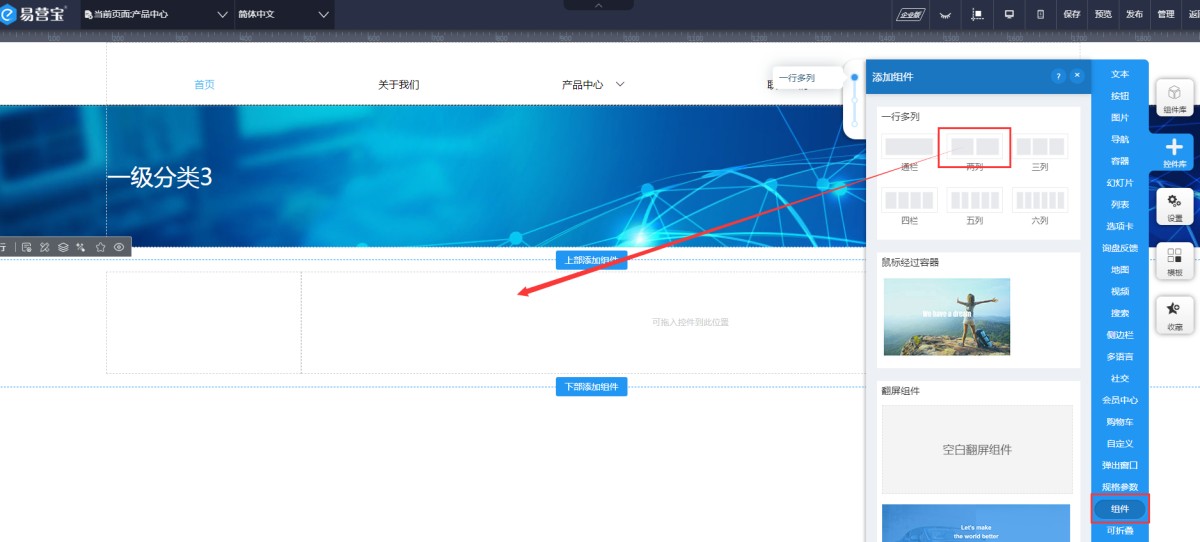Click the layers icon in floating toolbar
This screenshot has width=1200, height=542.
click(x=62, y=246)
